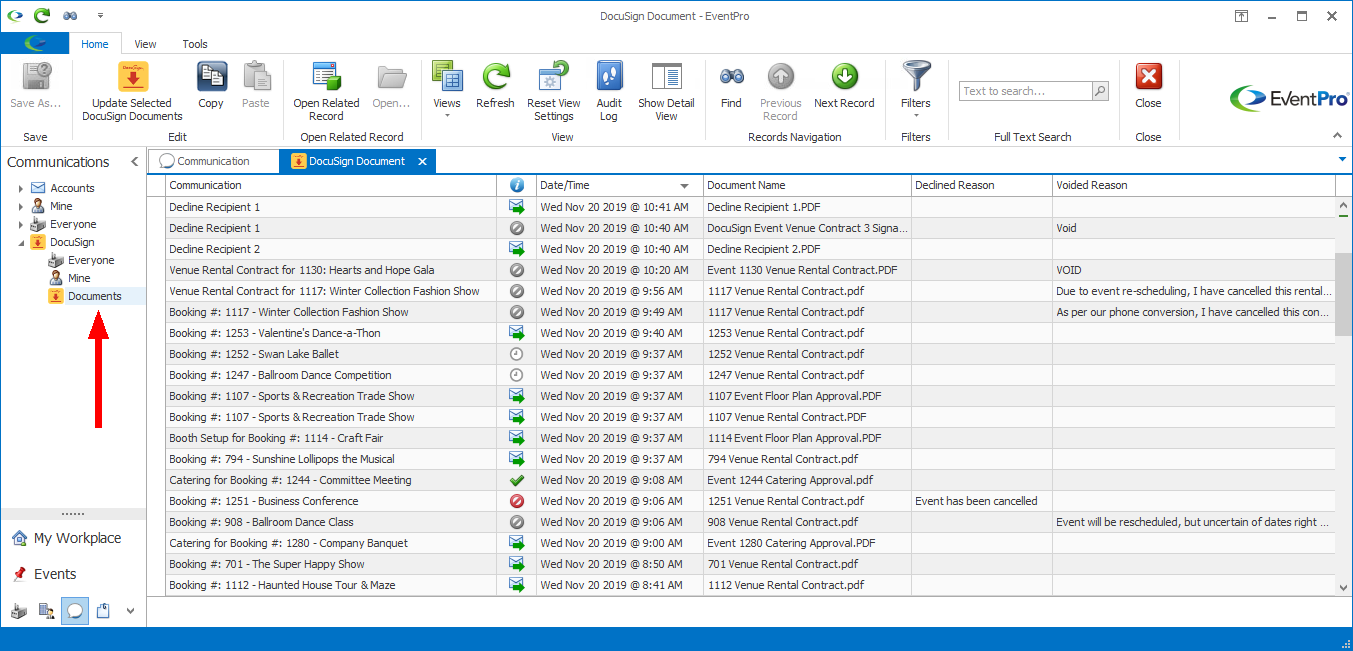Viewport: 1353px width, 651px height.
Task: Click the Declined Reason column header
Action: coord(981,185)
